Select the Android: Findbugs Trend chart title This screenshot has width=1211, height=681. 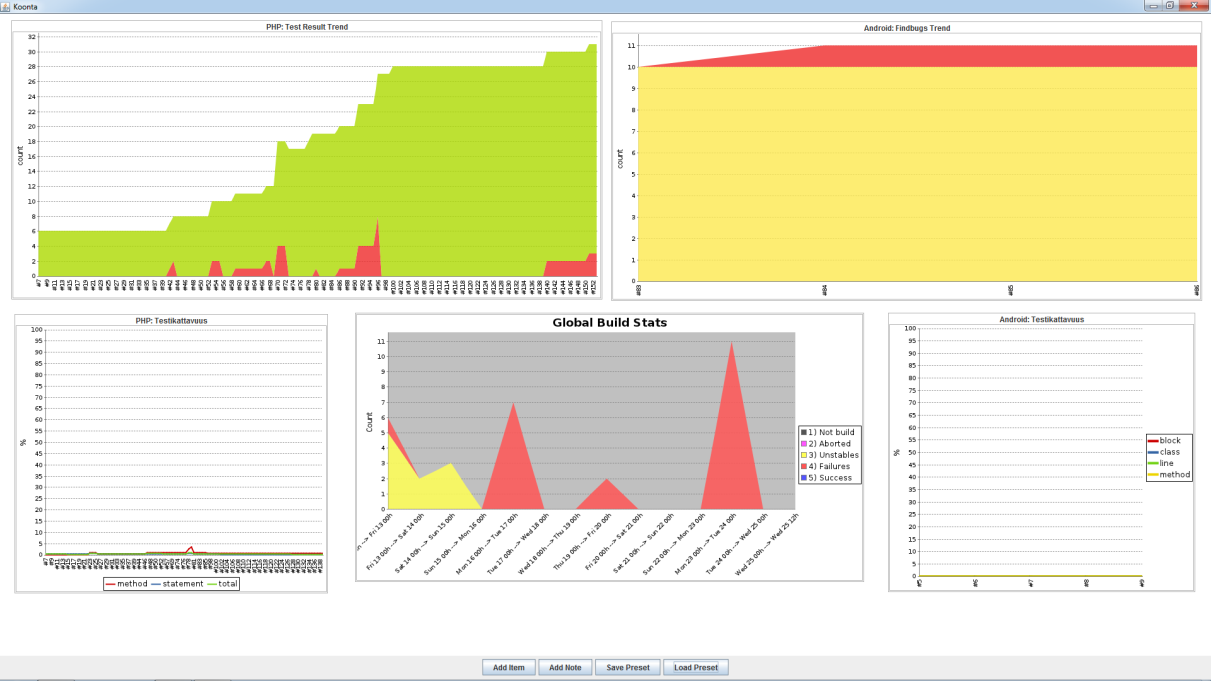tap(907, 28)
